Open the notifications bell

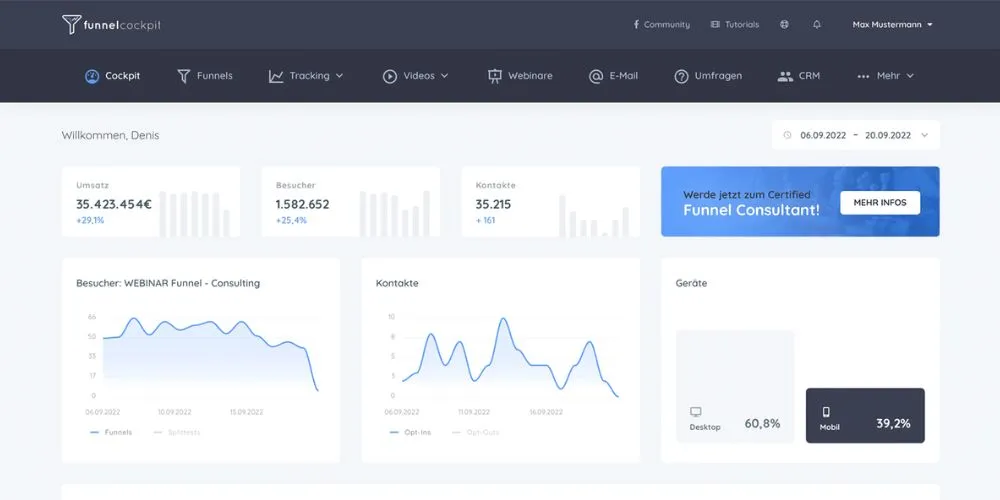pos(817,24)
